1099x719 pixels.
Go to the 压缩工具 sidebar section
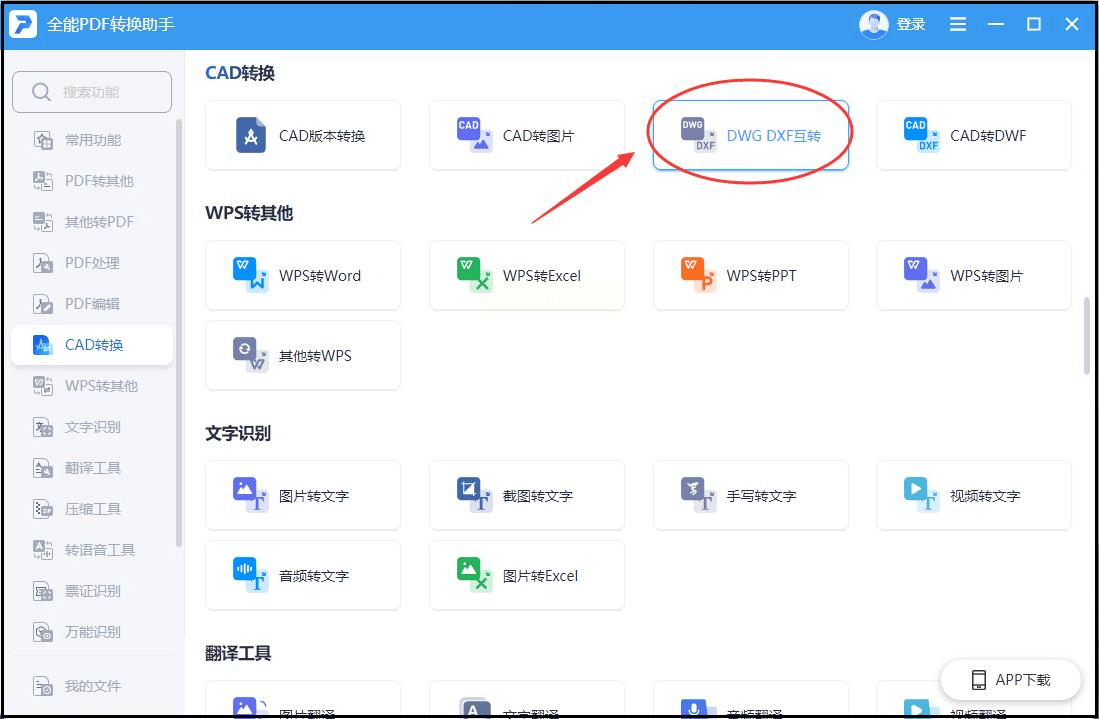(x=92, y=509)
